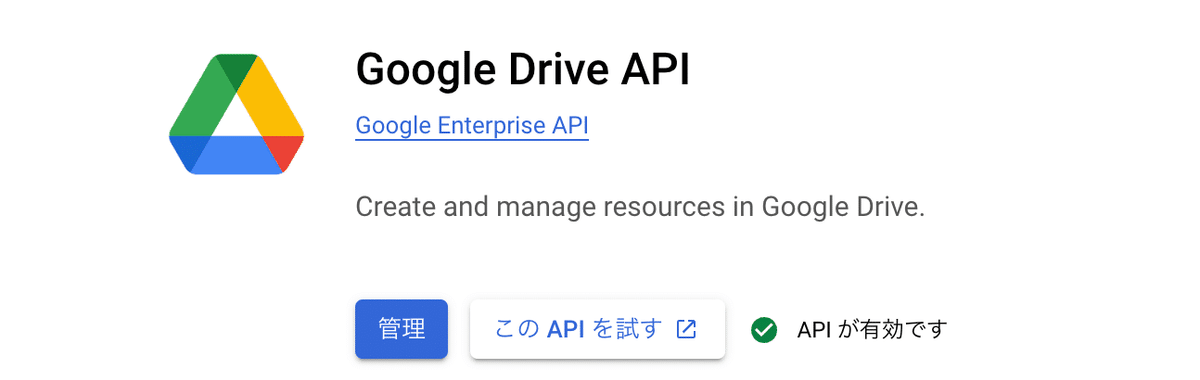The image size is (1200, 380).
Task: Click the API が有効です status text
Action: point(872,329)
